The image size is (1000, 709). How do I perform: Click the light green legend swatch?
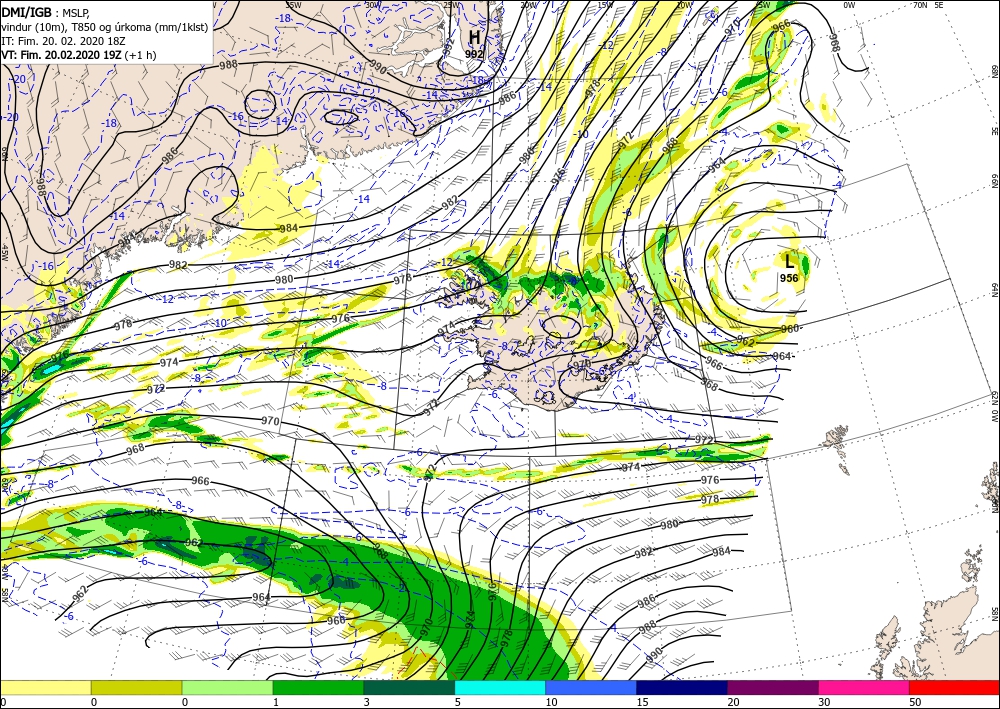(228, 687)
